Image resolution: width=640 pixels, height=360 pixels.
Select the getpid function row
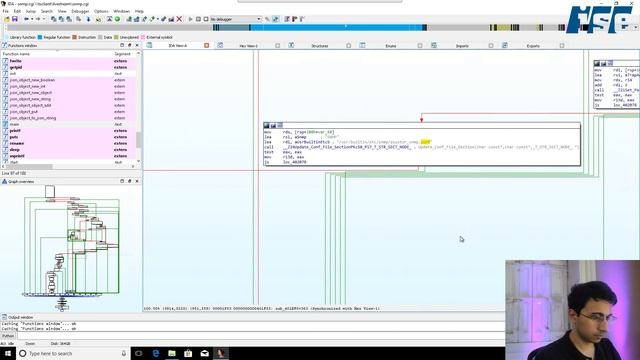click(68, 67)
